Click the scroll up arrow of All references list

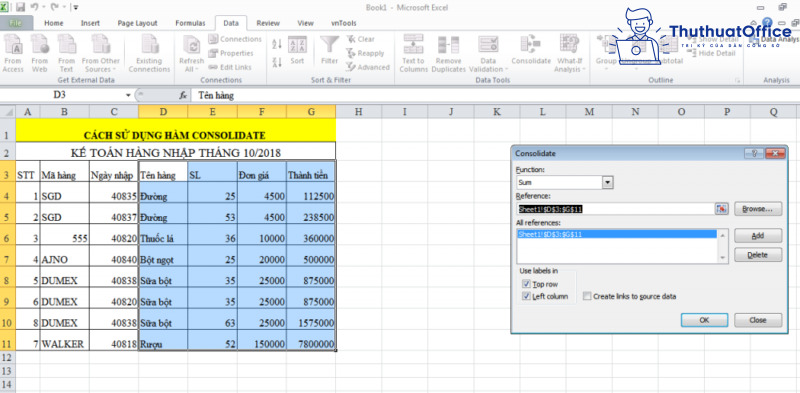coord(722,234)
